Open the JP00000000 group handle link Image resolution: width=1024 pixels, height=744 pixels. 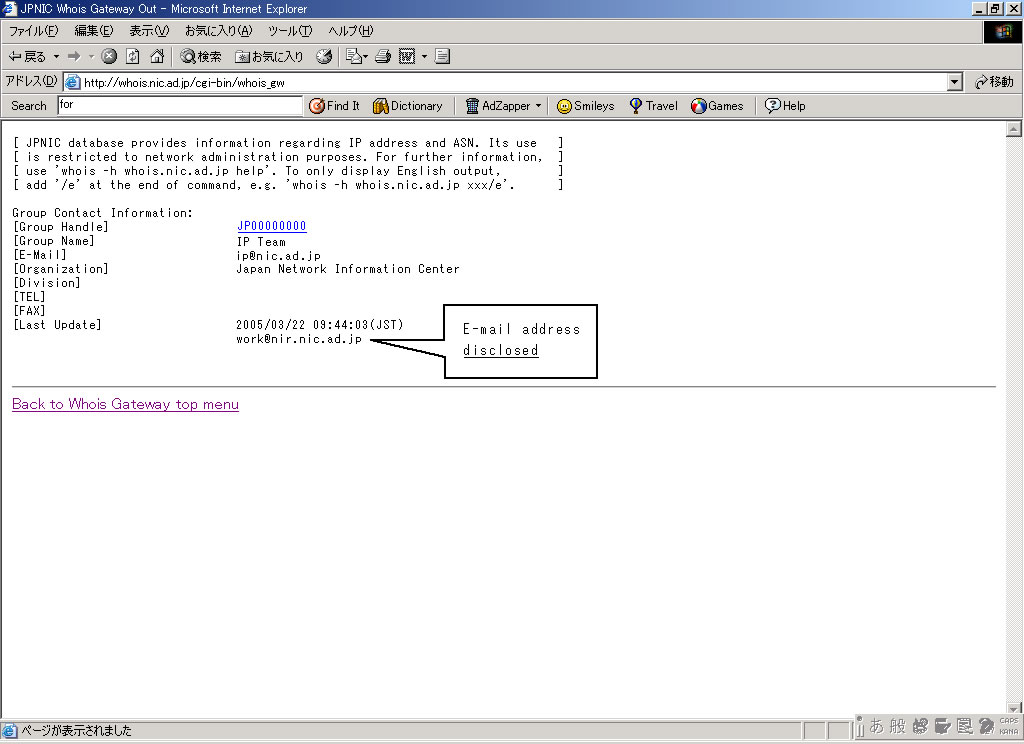[x=272, y=226]
